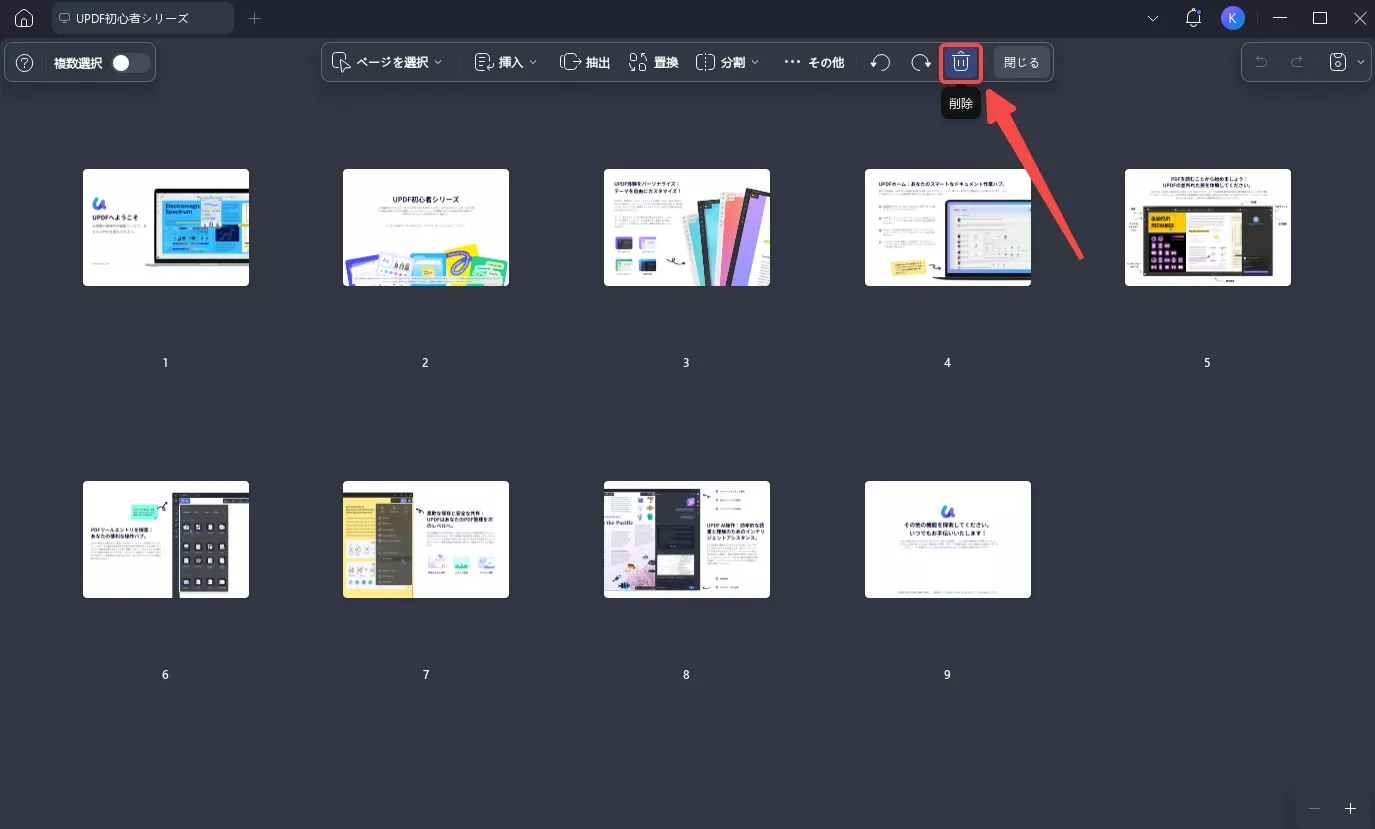Open the K user account avatar
This screenshot has width=1375, height=829.
(x=1233, y=18)
